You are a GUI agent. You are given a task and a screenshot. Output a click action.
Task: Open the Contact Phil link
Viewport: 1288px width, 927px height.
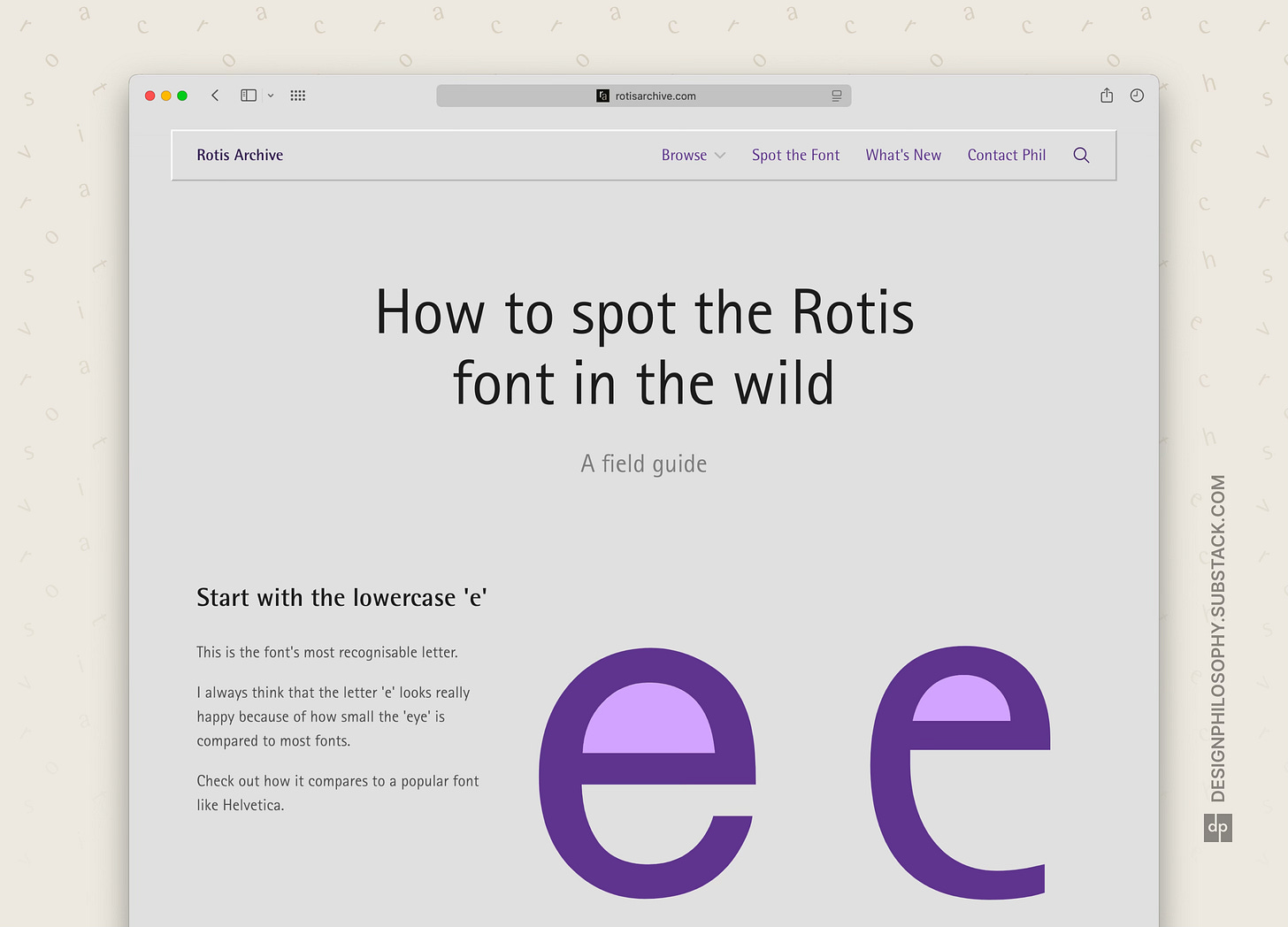pos(1007,155)
